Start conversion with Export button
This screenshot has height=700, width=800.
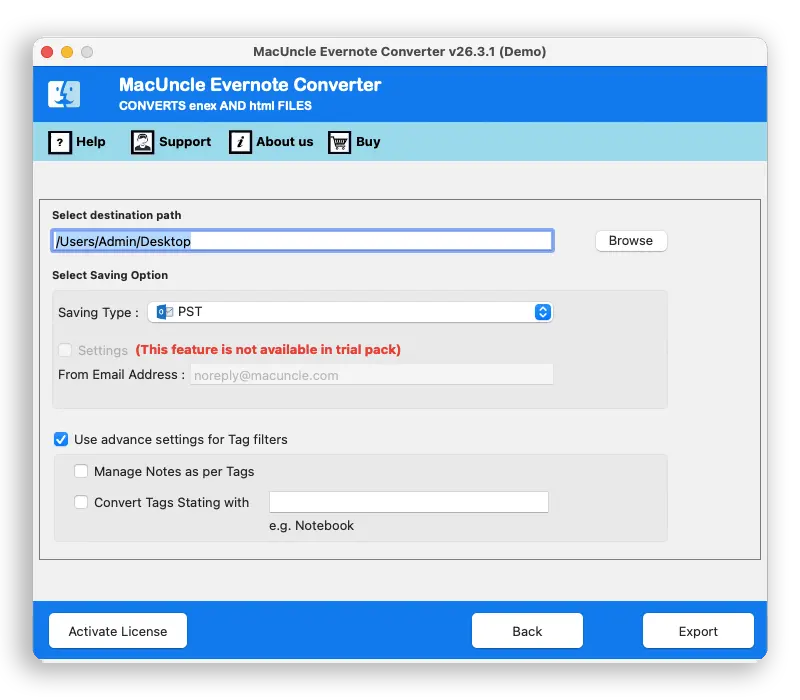698,631
